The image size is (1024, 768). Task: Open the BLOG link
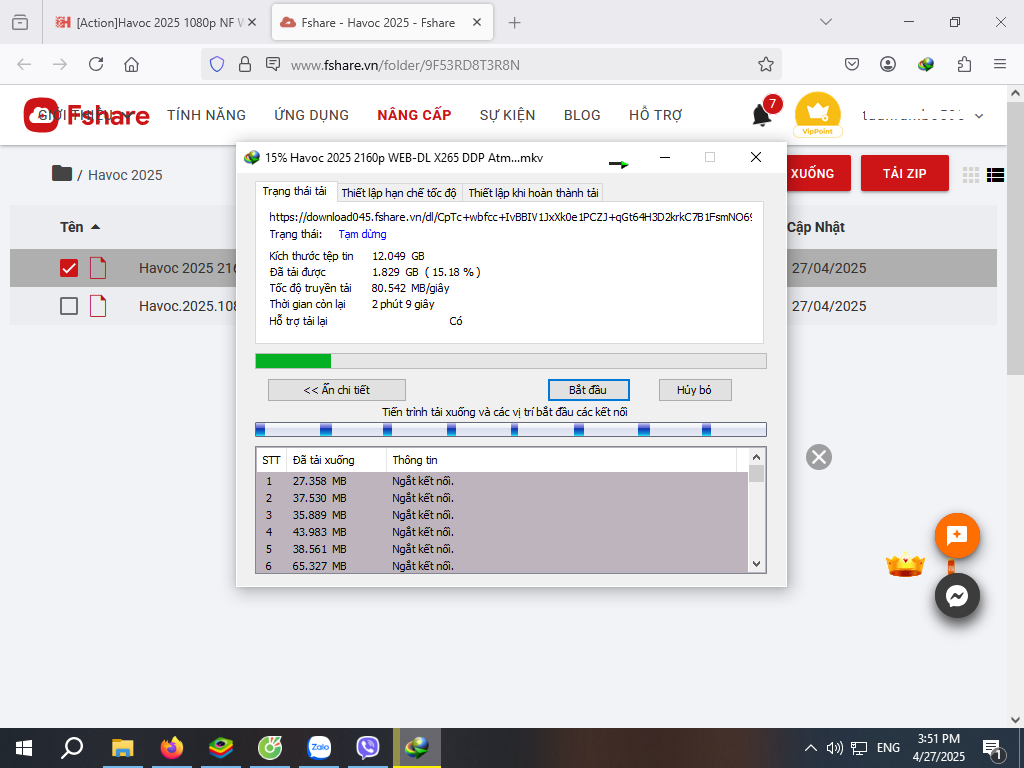[x=582, y=115]
